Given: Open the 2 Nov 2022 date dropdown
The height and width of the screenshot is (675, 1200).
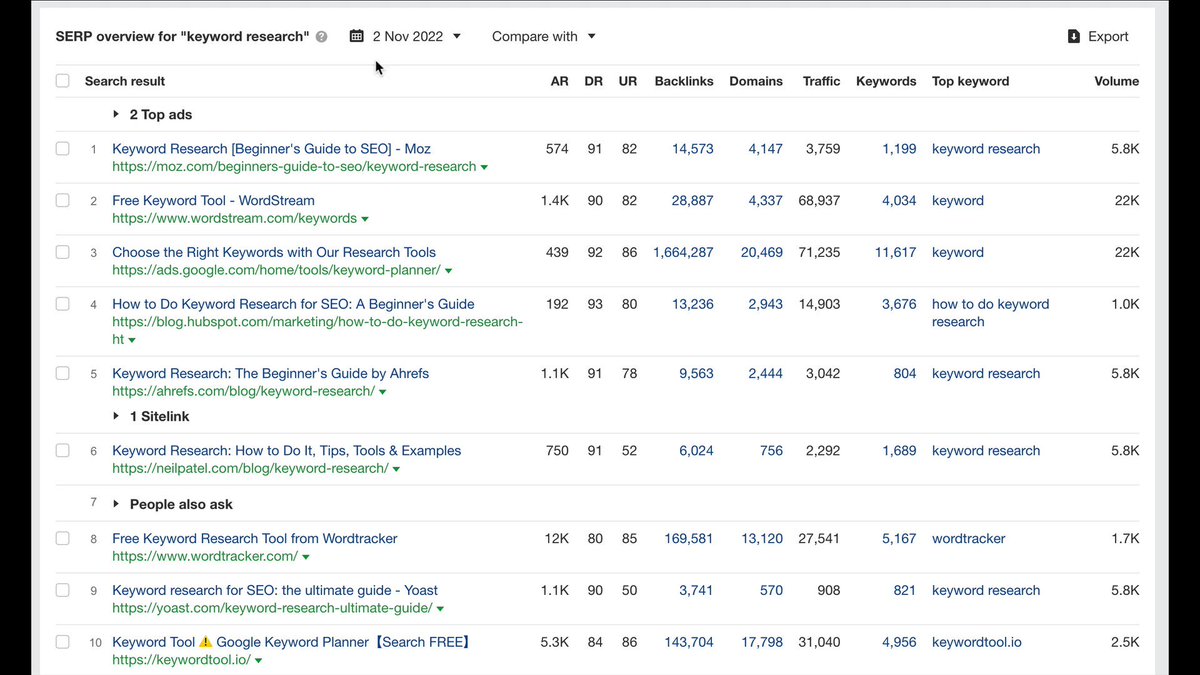Looking at the screenshot, I should [406, 36].
